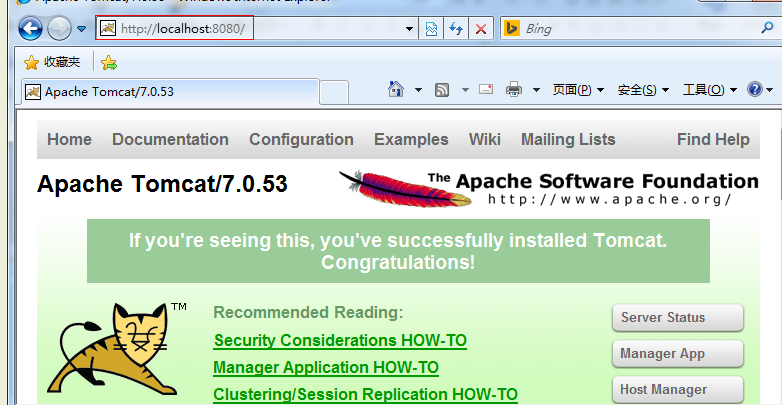Click the Refresh page icon
The width and height of the screenshot is (782, 405).
[456, 29]
